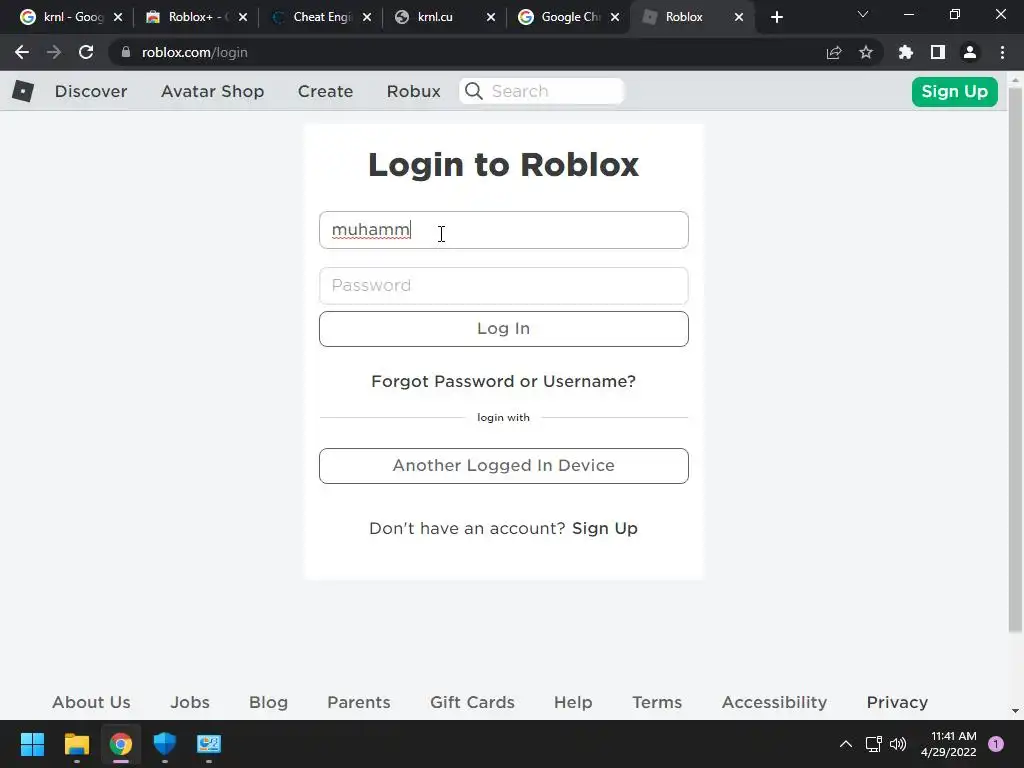Click in the Password field
This screenshot has height=768, width=1024.
tap(504, 285)
